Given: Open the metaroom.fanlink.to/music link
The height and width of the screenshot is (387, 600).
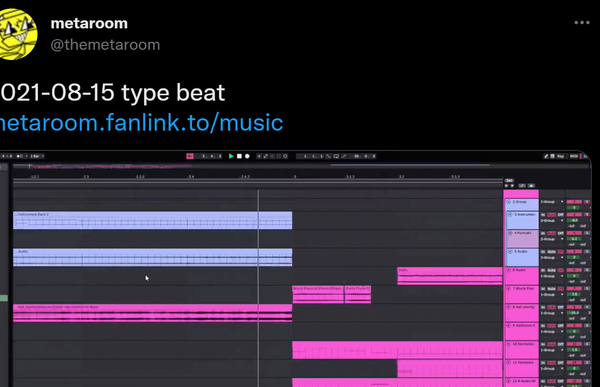Looking at the screenshot, I should (141, 122).
